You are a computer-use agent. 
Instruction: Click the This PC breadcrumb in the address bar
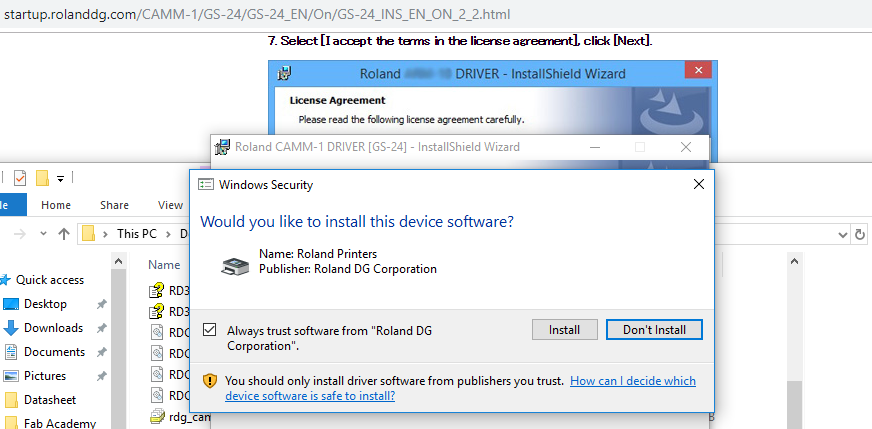point(136,234)
